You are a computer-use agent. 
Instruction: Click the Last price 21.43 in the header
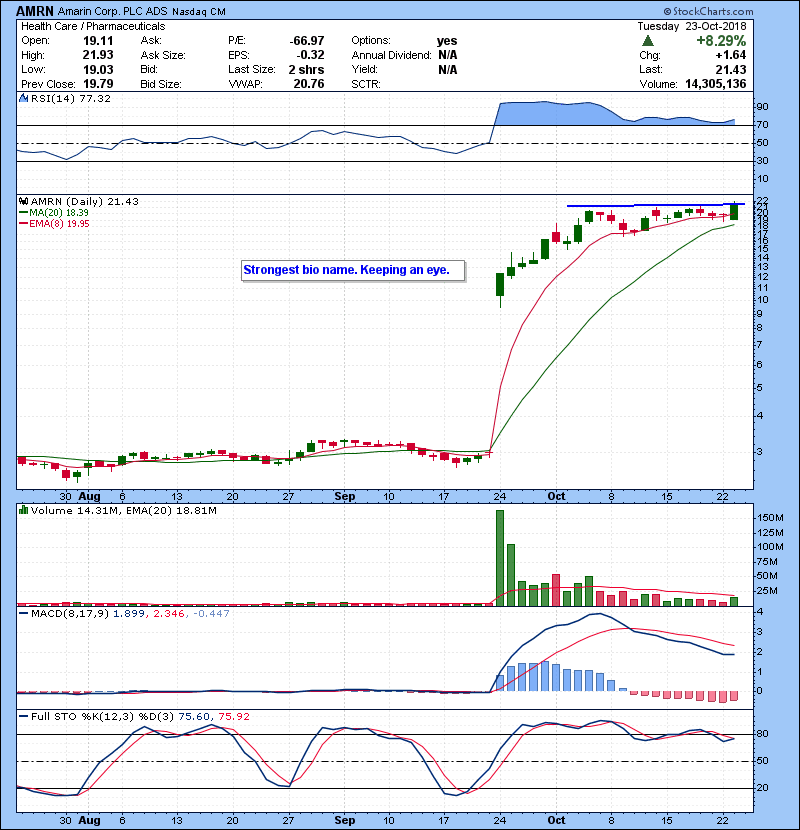731,69
